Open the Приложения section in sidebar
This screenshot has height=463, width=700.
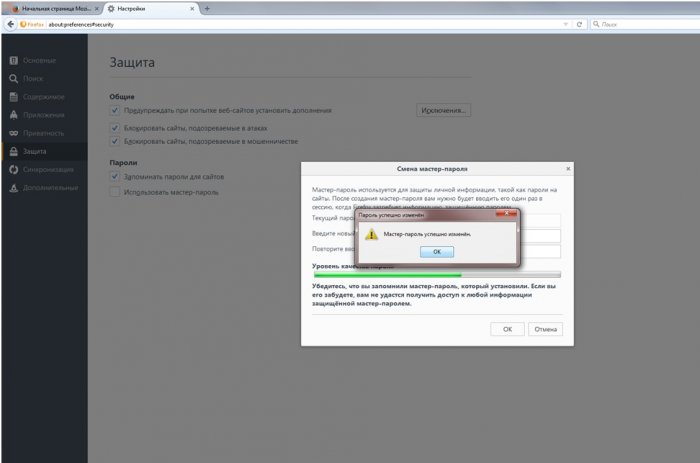[42, 115]
